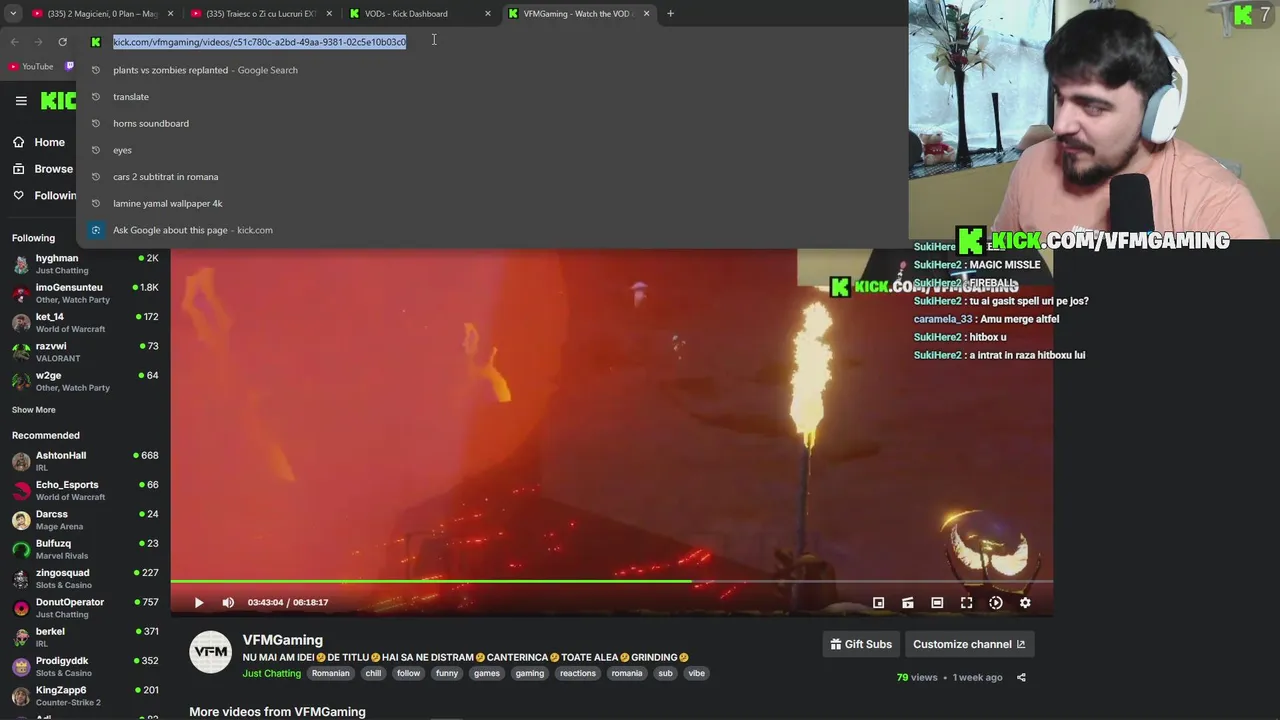This screenshot has height=720, width=1280.
Task: Open ket_14 World of Warcraft channel
Action: (x=85, y=322)
